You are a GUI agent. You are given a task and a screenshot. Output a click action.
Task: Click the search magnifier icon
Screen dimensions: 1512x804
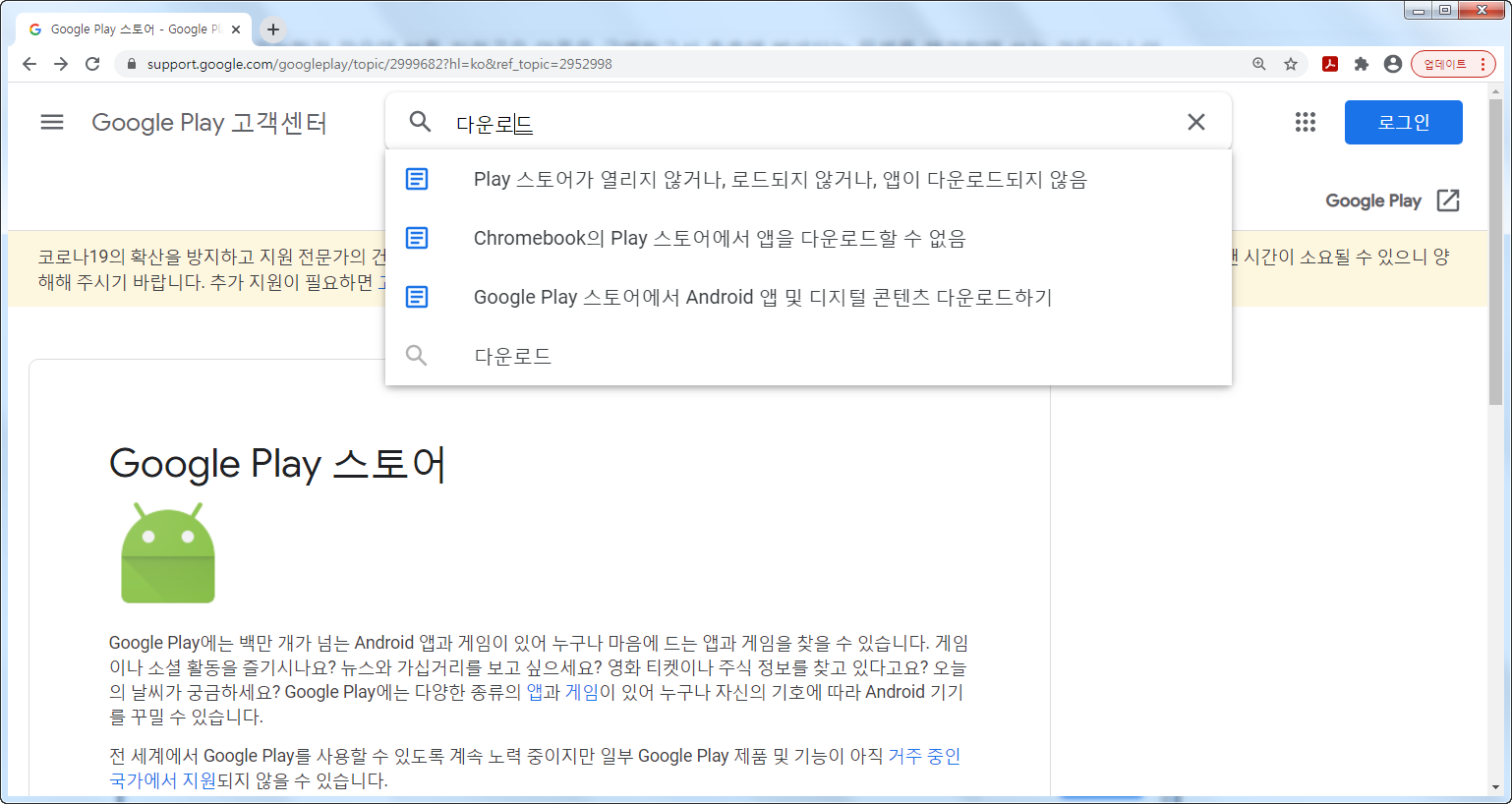coord(420,122)
